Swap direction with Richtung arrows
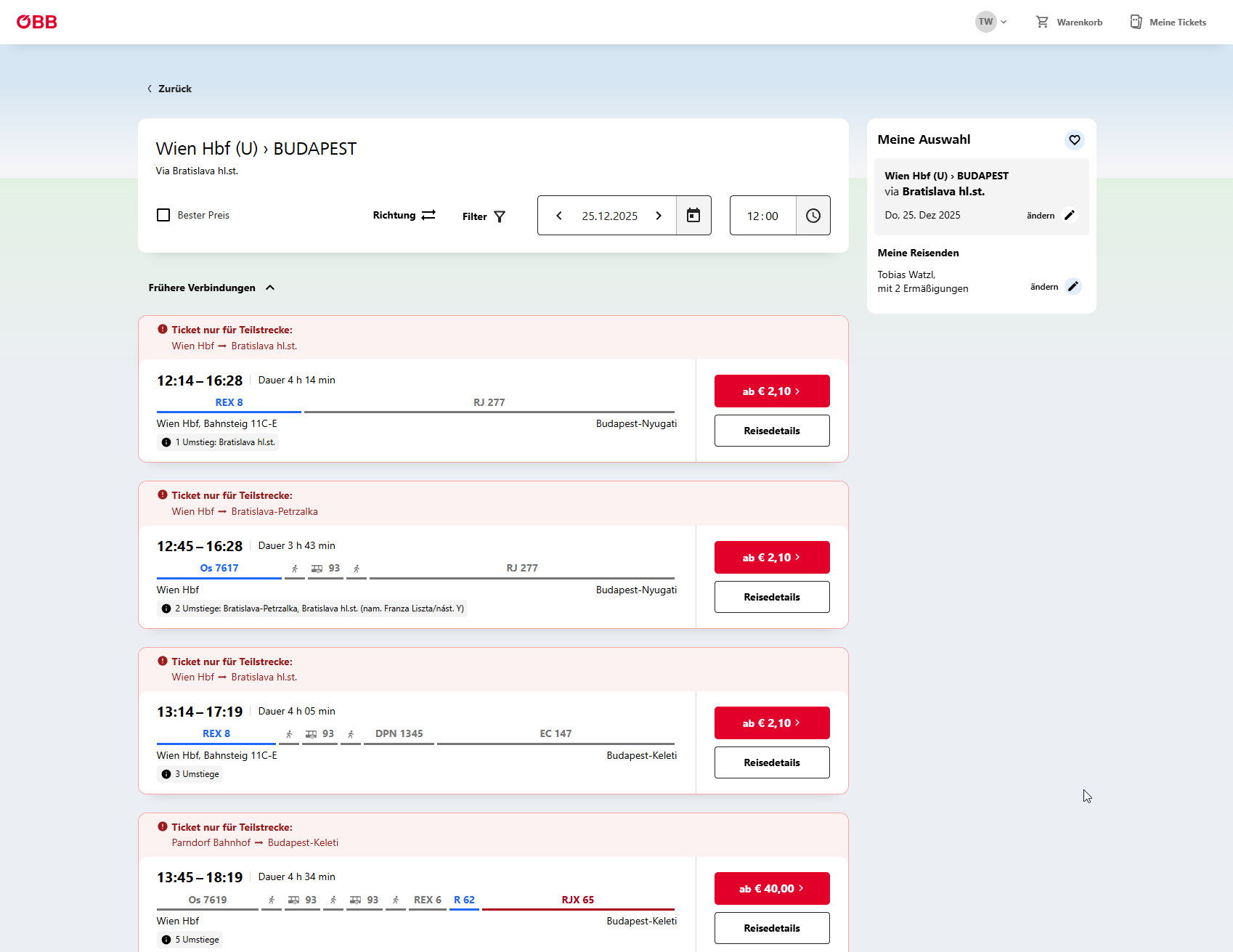 (x=404, y=216)
